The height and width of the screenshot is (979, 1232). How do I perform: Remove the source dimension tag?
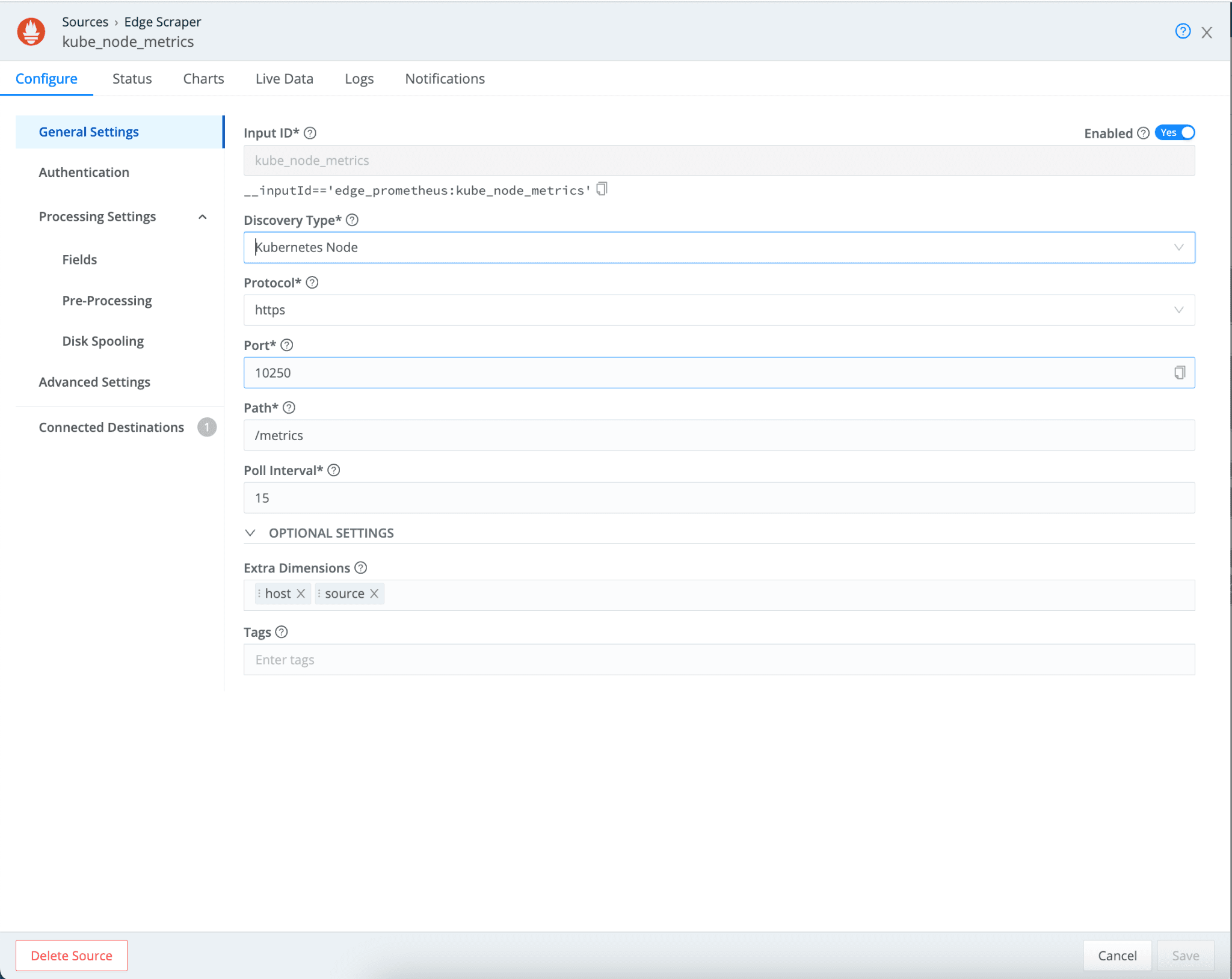[374, 594]
